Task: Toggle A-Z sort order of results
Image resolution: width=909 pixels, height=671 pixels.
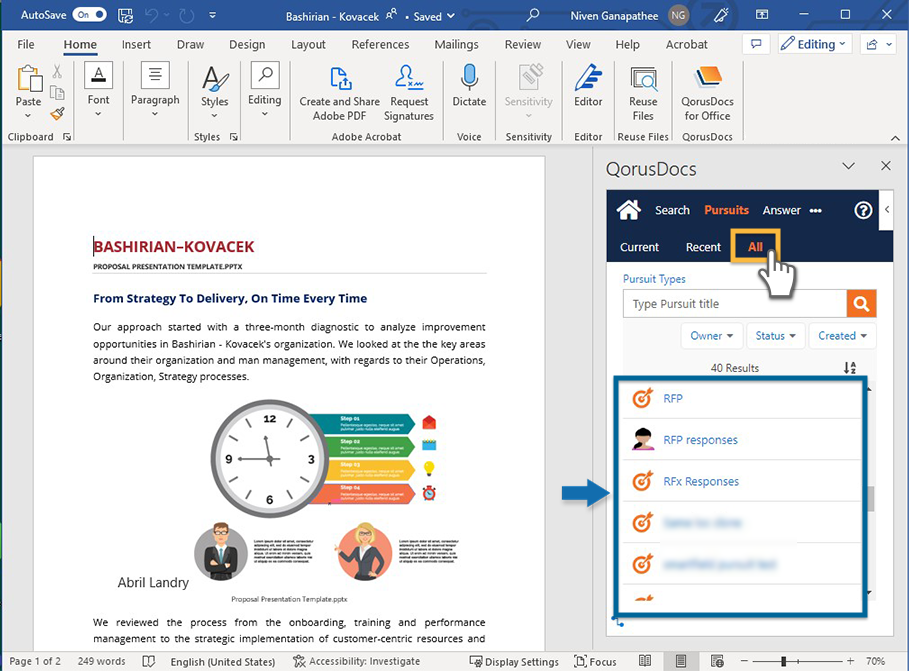Action: pyautogui.click(x=850, y=368)
